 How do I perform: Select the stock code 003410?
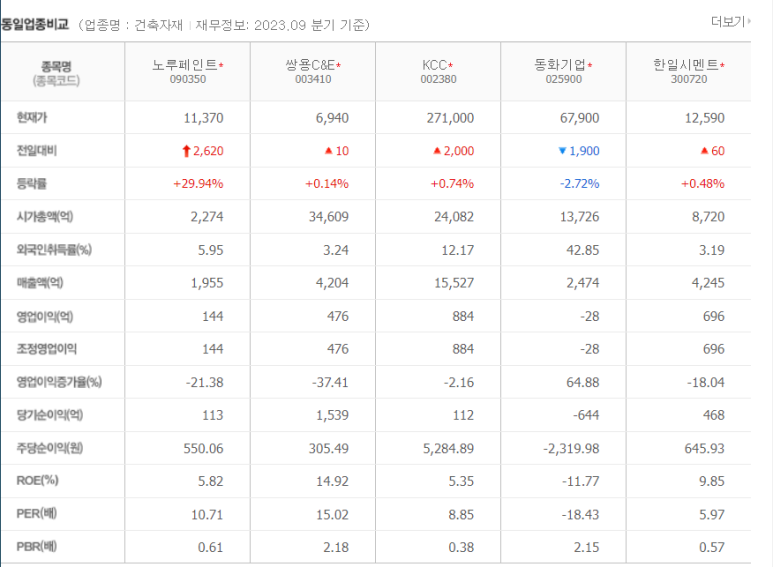(x=313, y=79)
